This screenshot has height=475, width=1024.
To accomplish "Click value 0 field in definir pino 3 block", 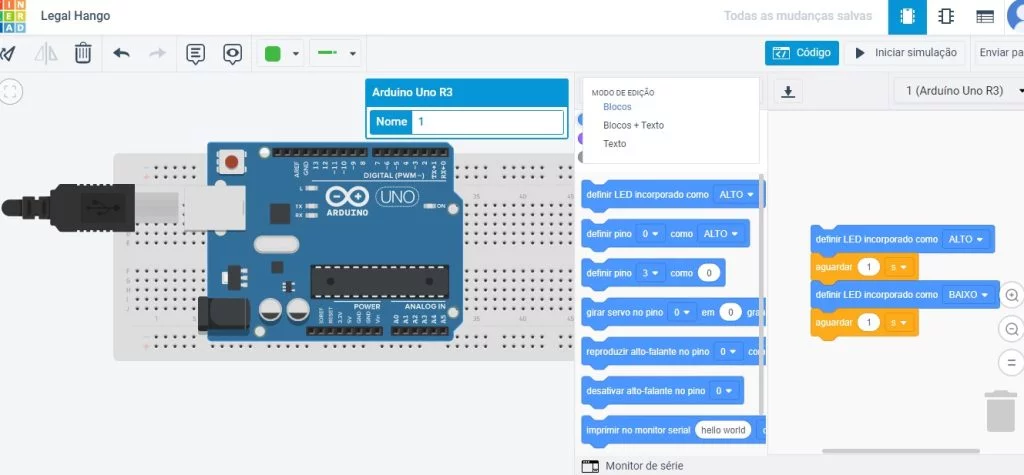I will pos(709,273).
